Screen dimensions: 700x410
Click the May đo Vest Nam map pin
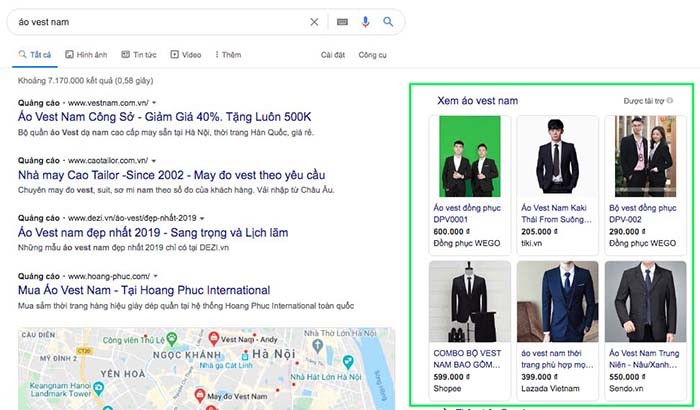[x=200, y=395]
